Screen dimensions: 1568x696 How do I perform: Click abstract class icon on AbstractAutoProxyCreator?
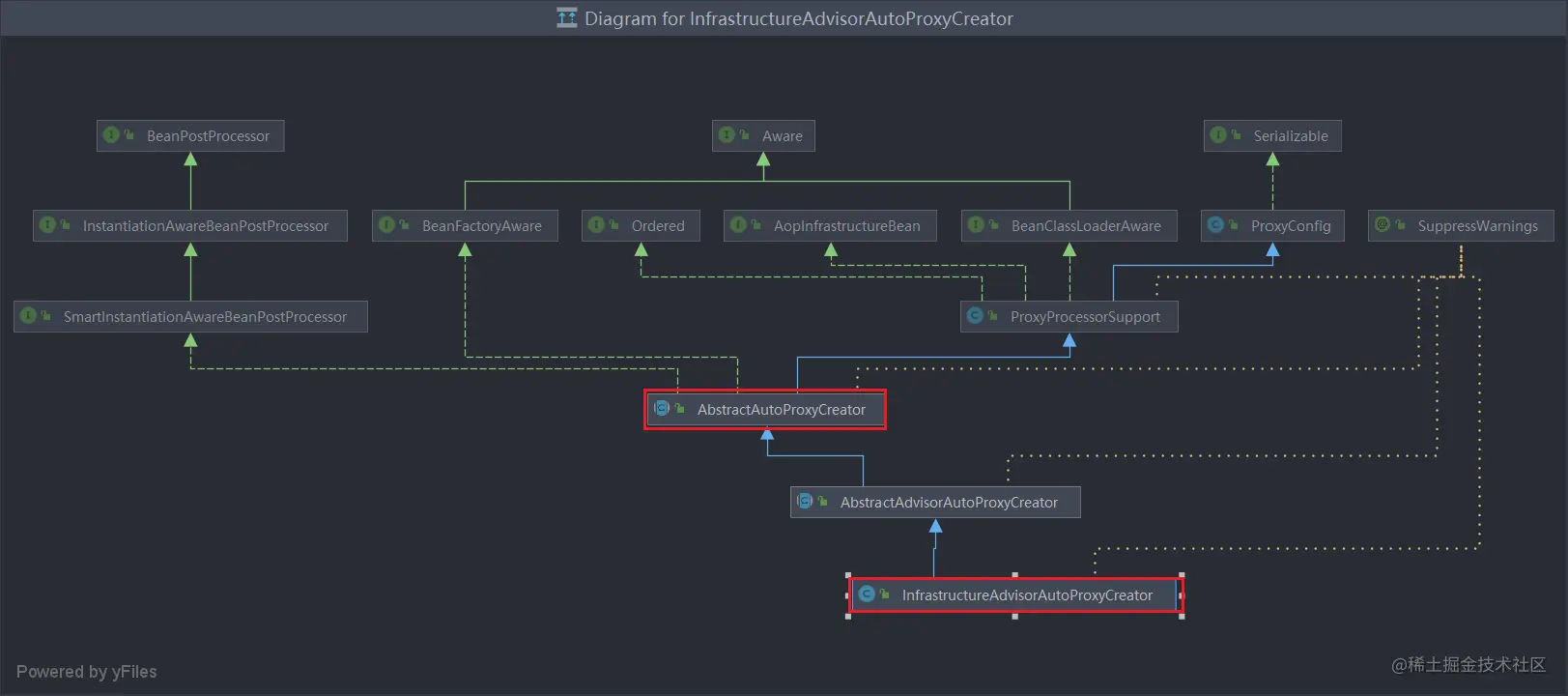662,409
